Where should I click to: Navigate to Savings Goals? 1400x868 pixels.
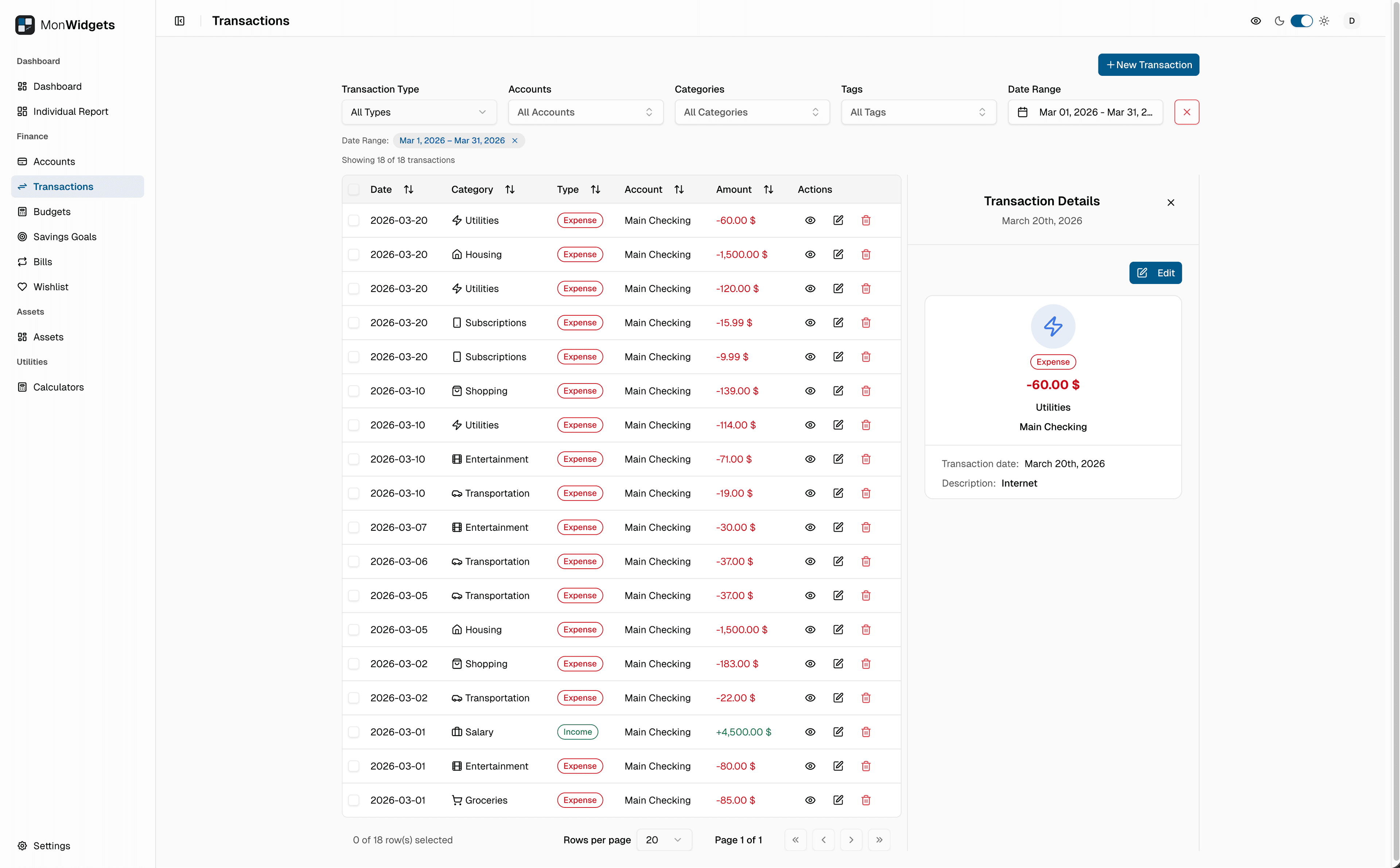coord(78,237)
